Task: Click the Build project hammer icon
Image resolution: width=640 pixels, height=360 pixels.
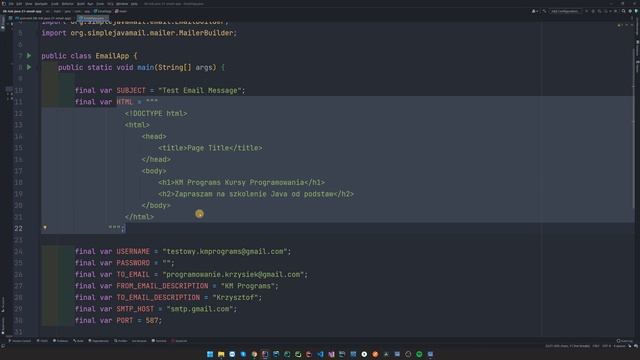Action: pyautogui.click(x=544, y=11)
